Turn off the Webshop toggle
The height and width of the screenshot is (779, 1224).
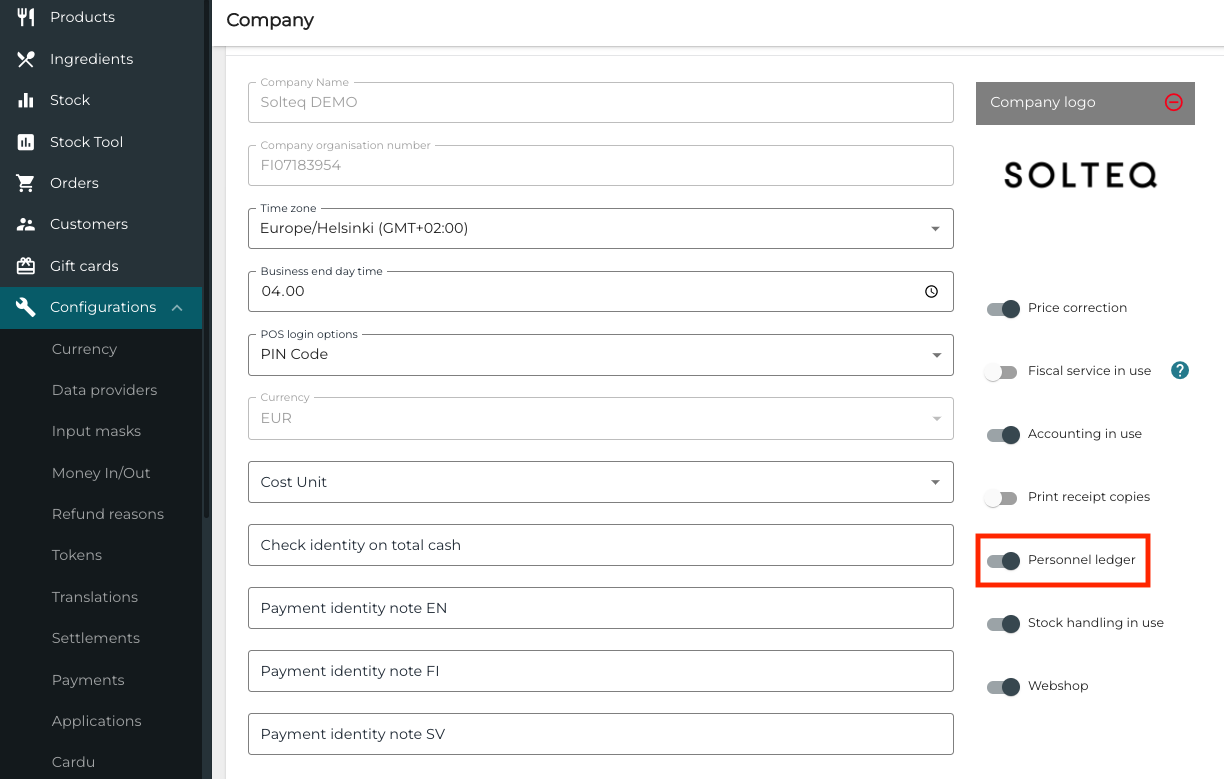pyautogui.click(x=1003, y=687)
